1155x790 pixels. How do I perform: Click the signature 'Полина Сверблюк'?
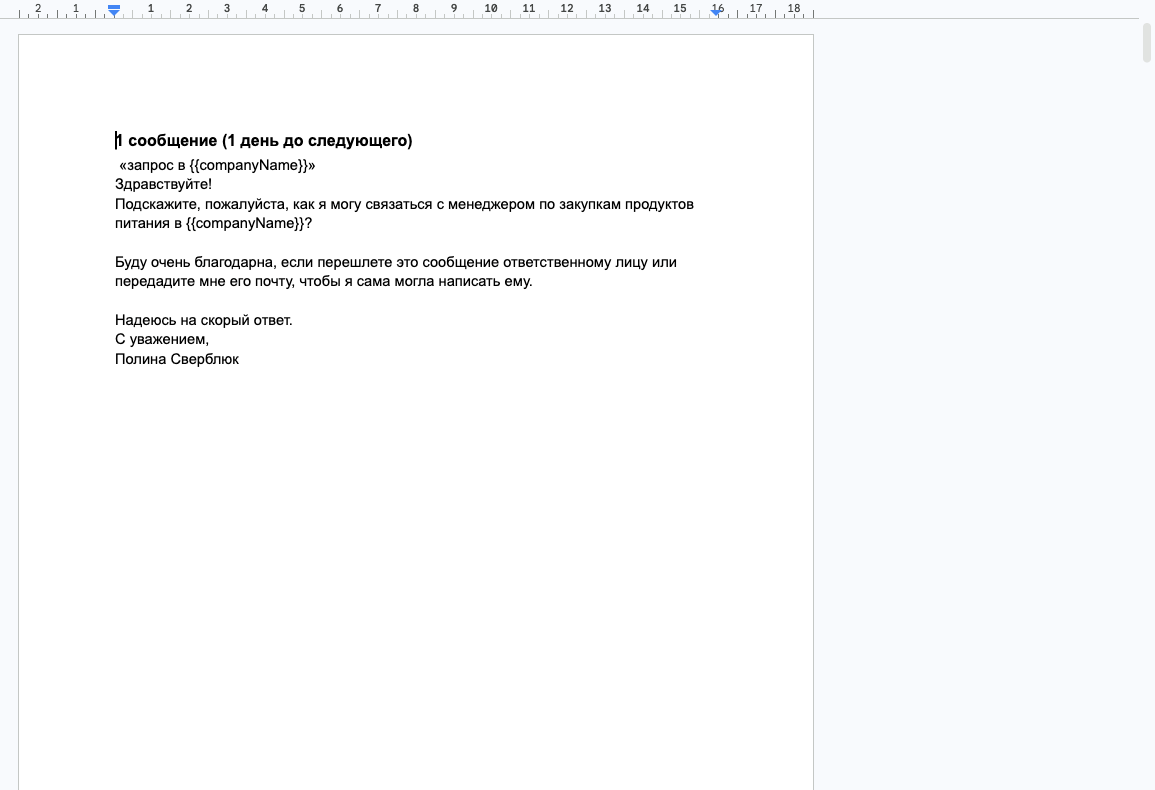[177, 360]
